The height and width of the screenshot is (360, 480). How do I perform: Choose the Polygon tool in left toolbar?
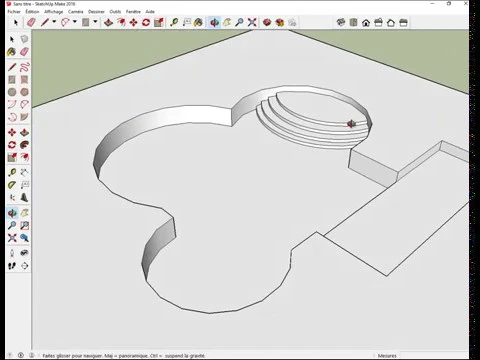pos(24,92)
